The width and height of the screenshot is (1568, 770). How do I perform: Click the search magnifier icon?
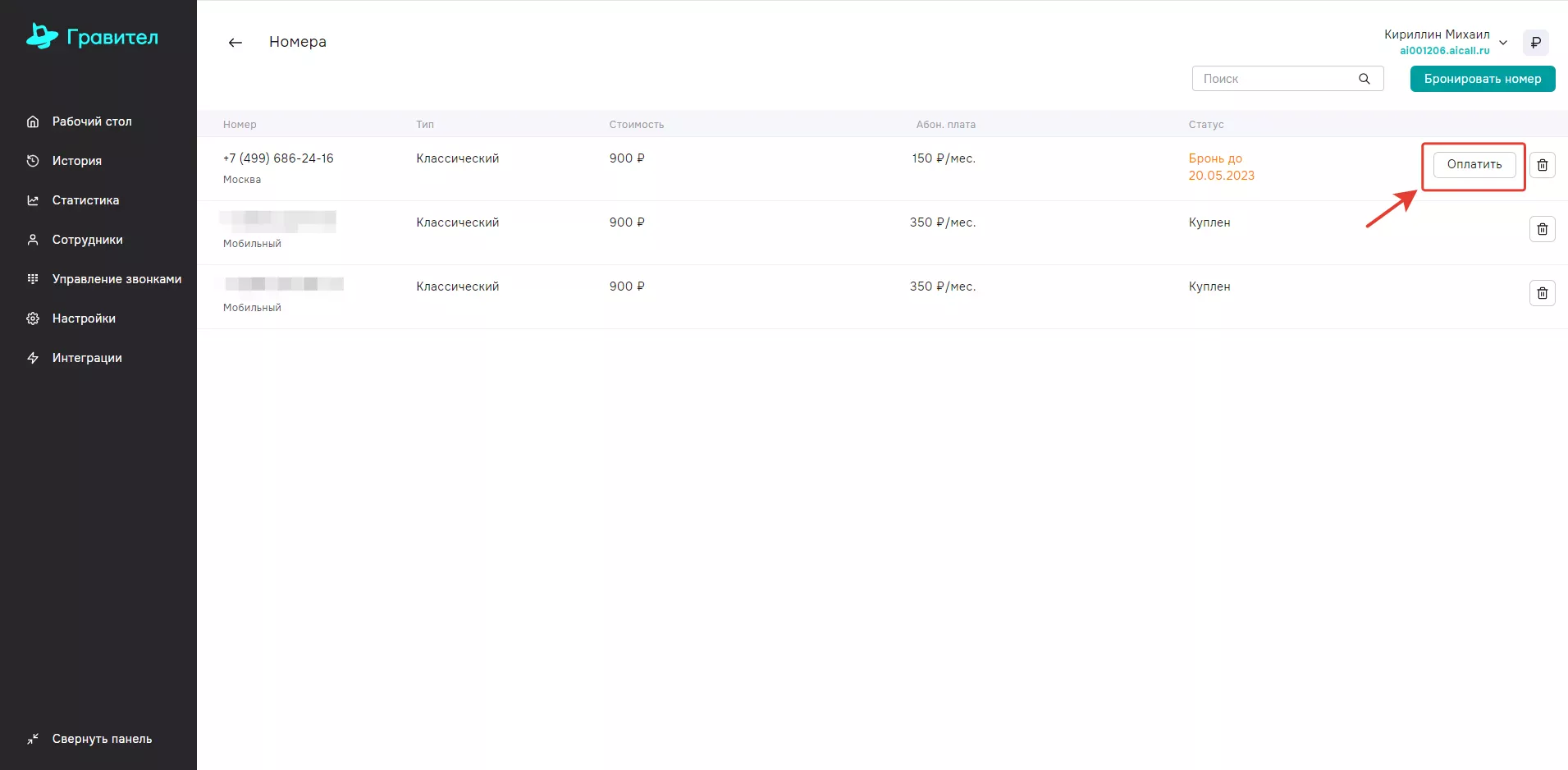(1365, 79)
